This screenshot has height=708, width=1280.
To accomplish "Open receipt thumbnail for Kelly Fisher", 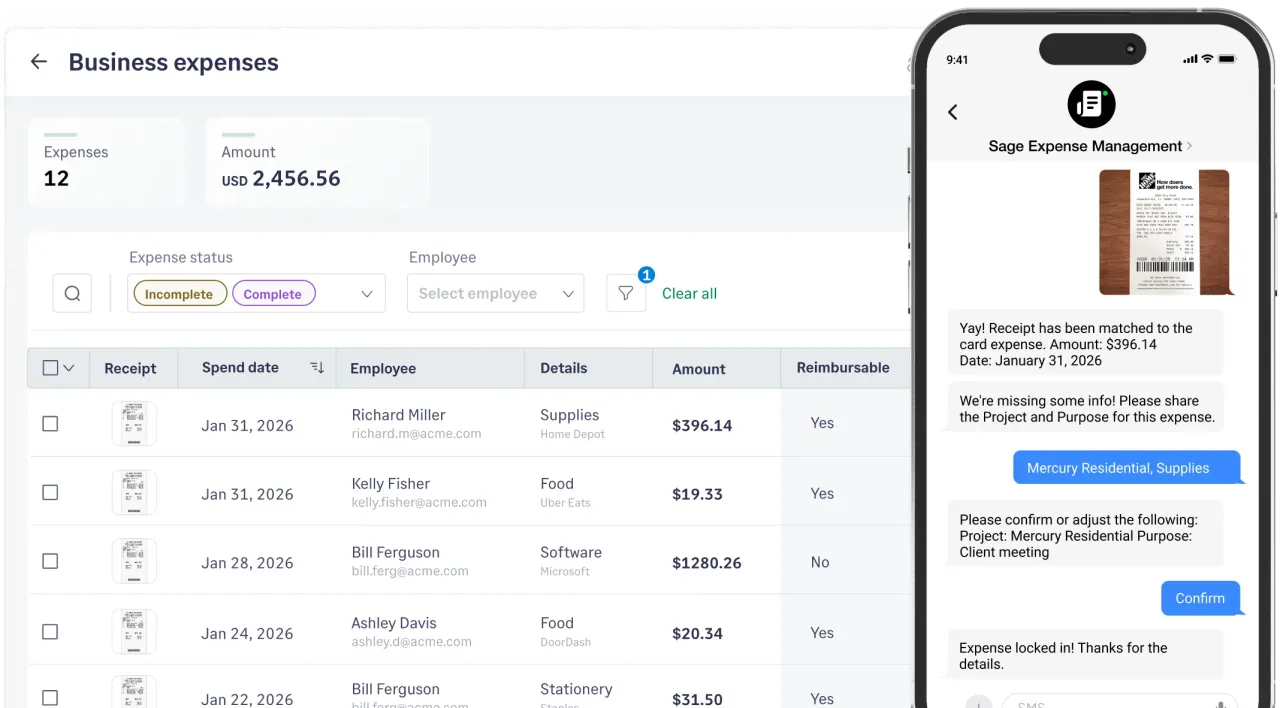I will point(134,493).
